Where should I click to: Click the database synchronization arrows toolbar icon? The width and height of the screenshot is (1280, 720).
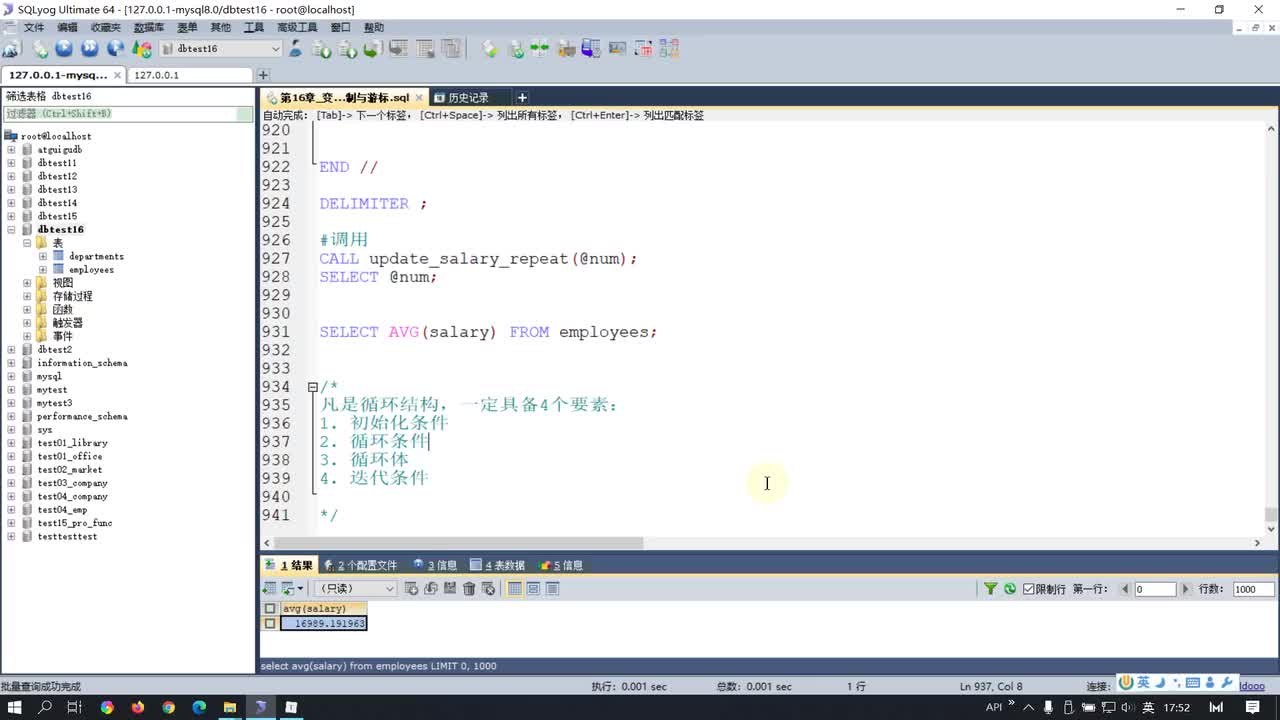point(540,48)
